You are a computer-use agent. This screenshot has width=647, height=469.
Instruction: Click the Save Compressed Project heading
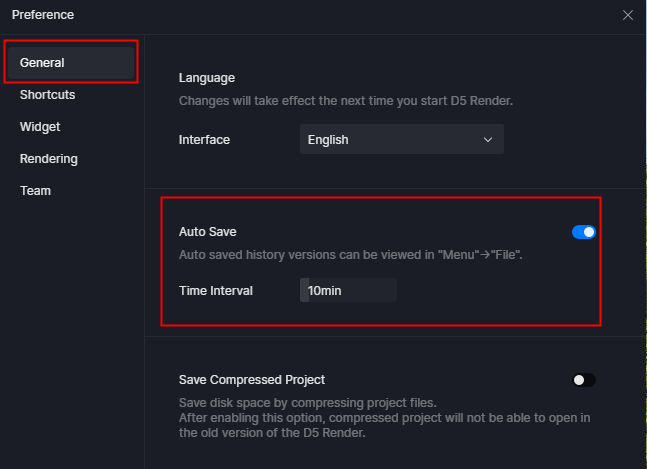[252, 380]
